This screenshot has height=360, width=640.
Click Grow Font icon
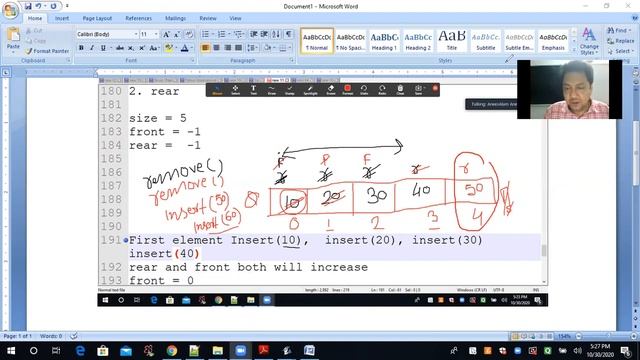coord(167,34)
